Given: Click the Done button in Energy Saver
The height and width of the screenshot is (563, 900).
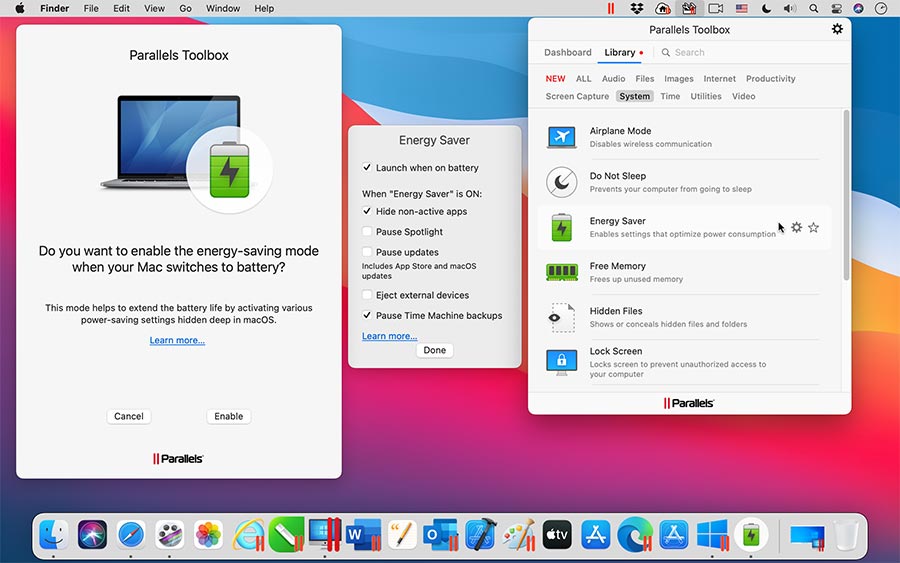Looking at the screenshot, I should 434,350.
